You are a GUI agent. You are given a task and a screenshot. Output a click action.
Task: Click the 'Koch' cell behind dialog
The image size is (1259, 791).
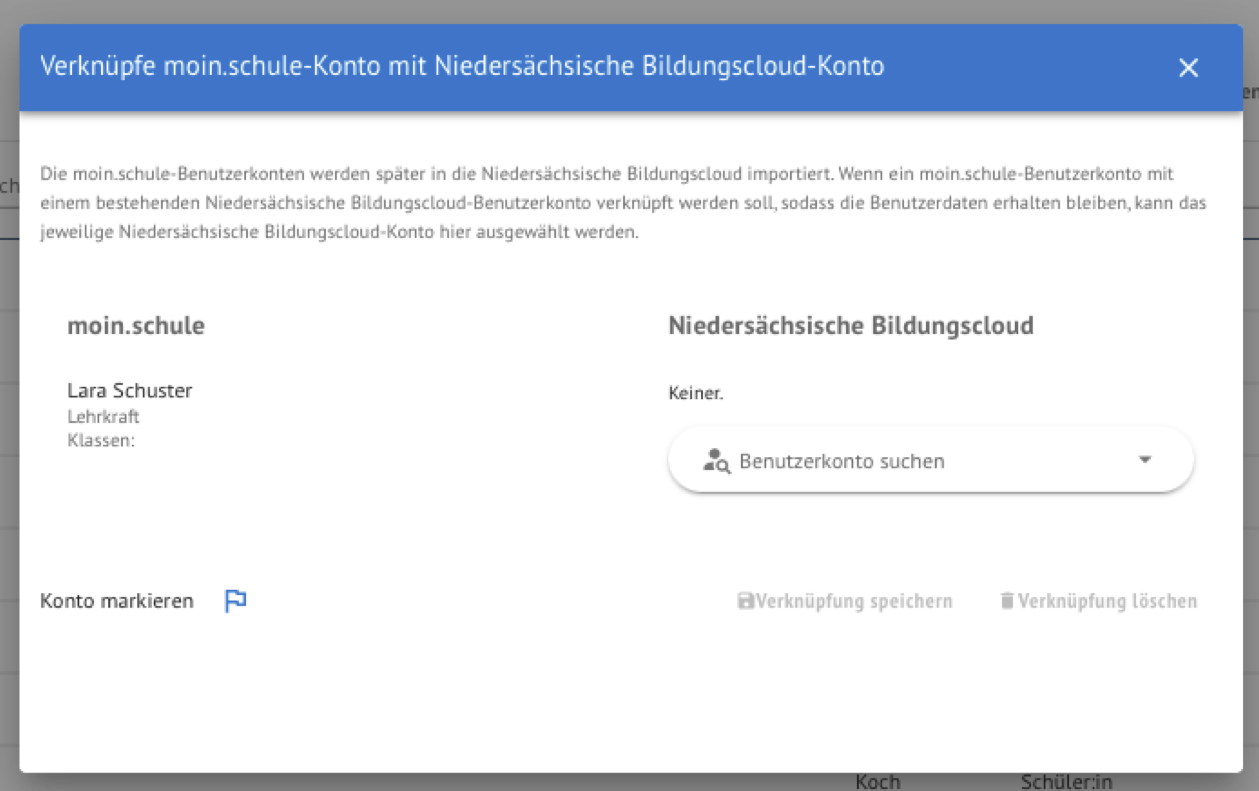(x=878, y=782)
